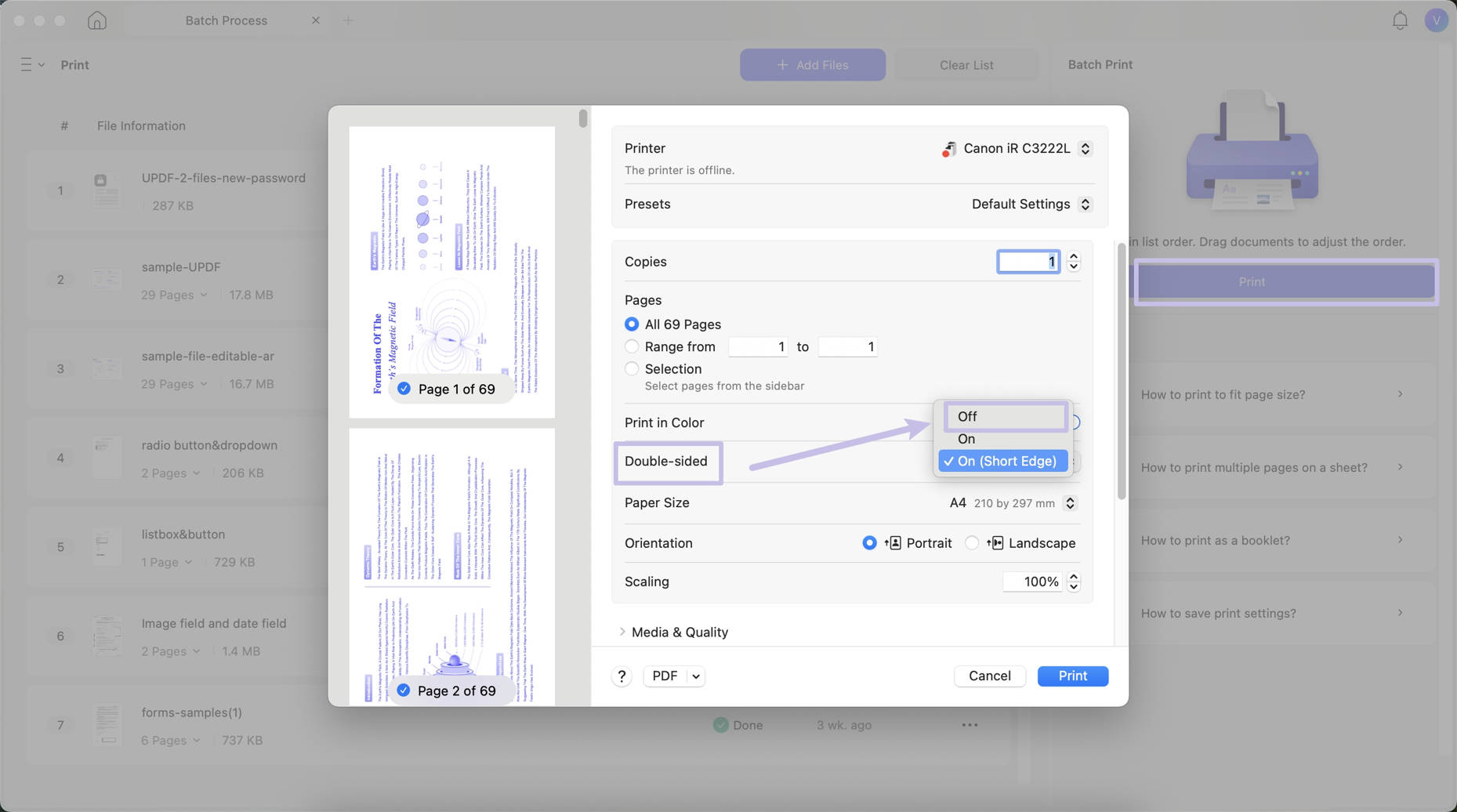Open How to print multiple pages on a sheet

1272,467
